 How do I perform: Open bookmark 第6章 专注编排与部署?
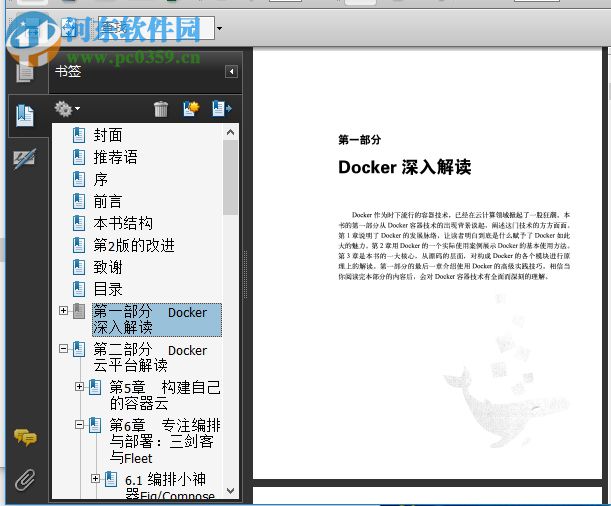165,441
